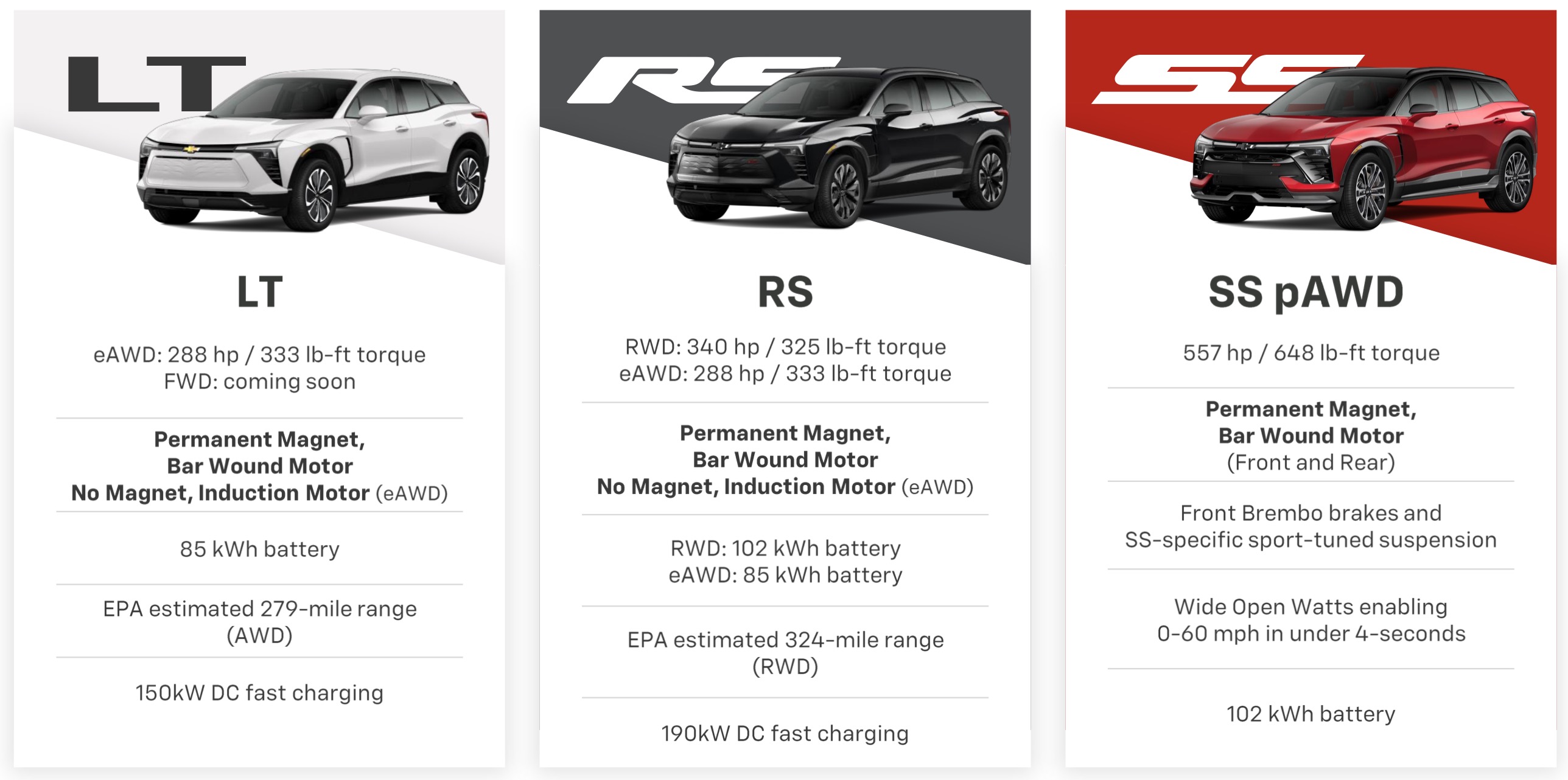Click the SS 102 kWh battery line
The width and height of the screenshot is (1568, 780).
pos(1311,713)
